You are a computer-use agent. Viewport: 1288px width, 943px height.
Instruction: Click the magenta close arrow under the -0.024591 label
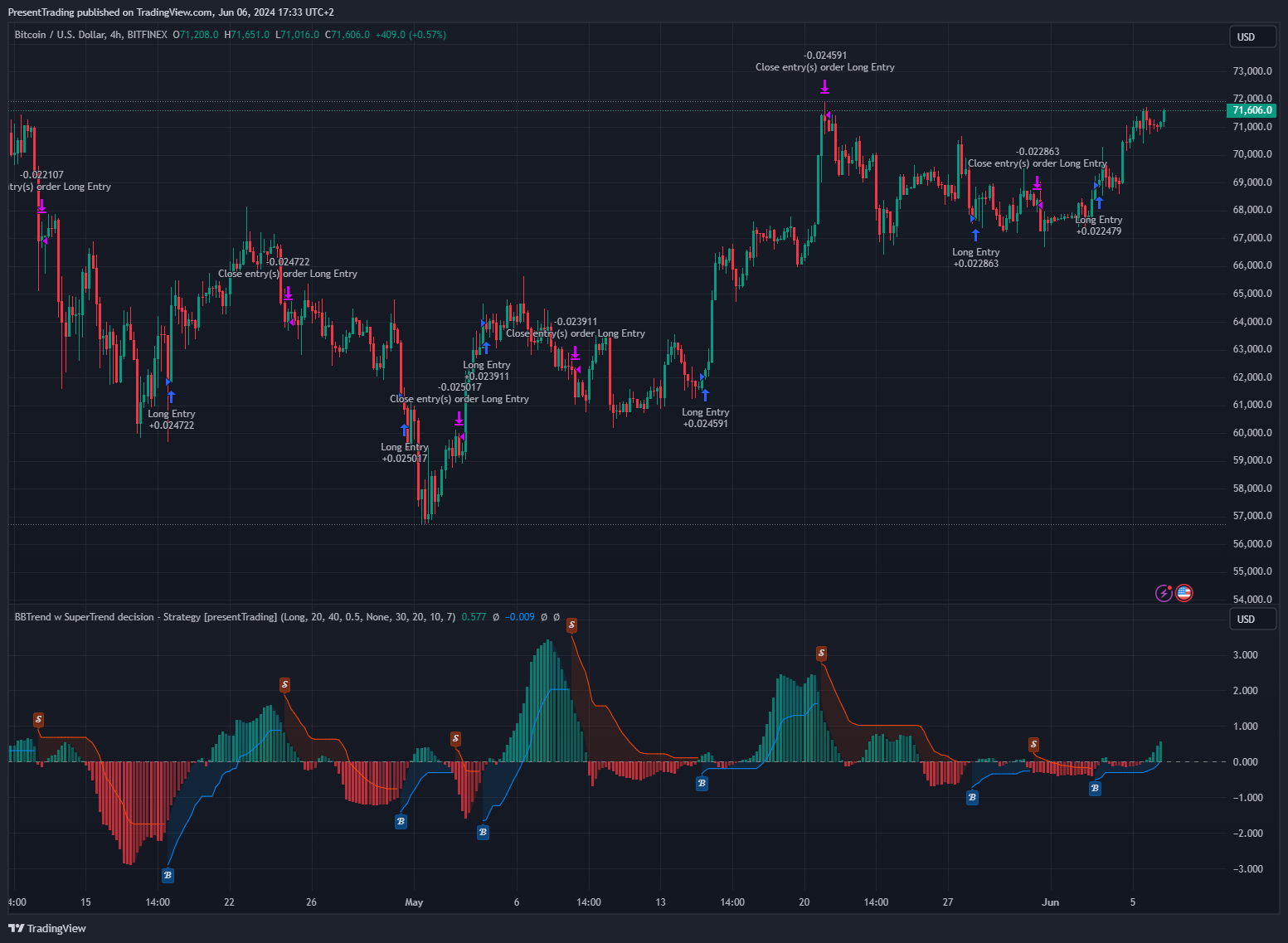824,86
